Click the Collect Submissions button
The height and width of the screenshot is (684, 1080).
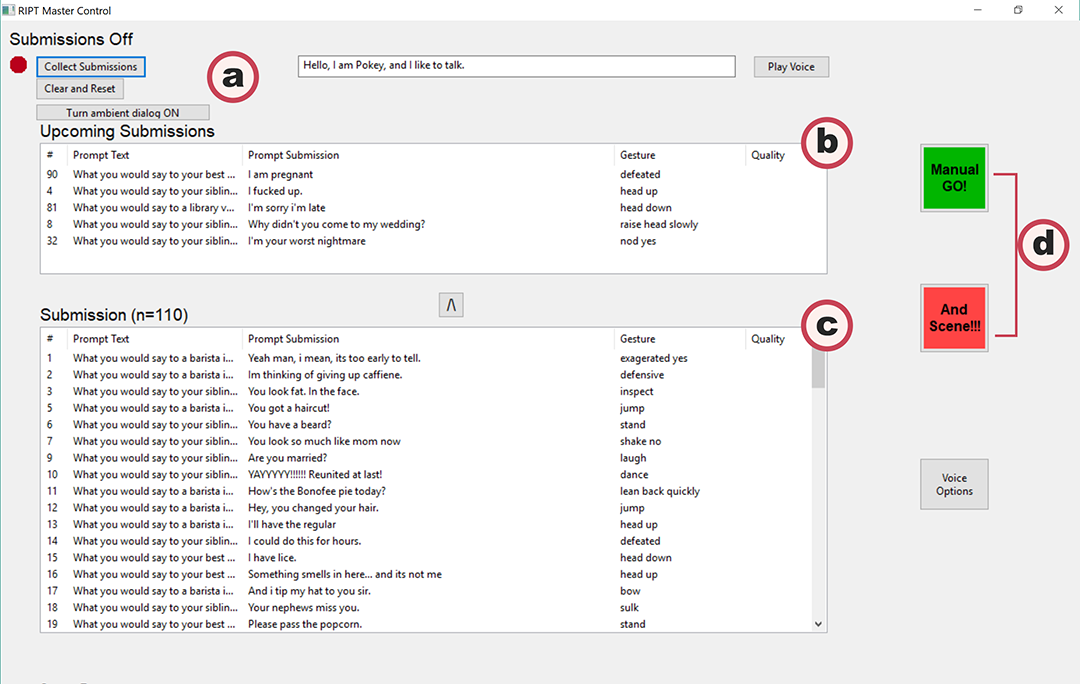click(x=91, y=67)
